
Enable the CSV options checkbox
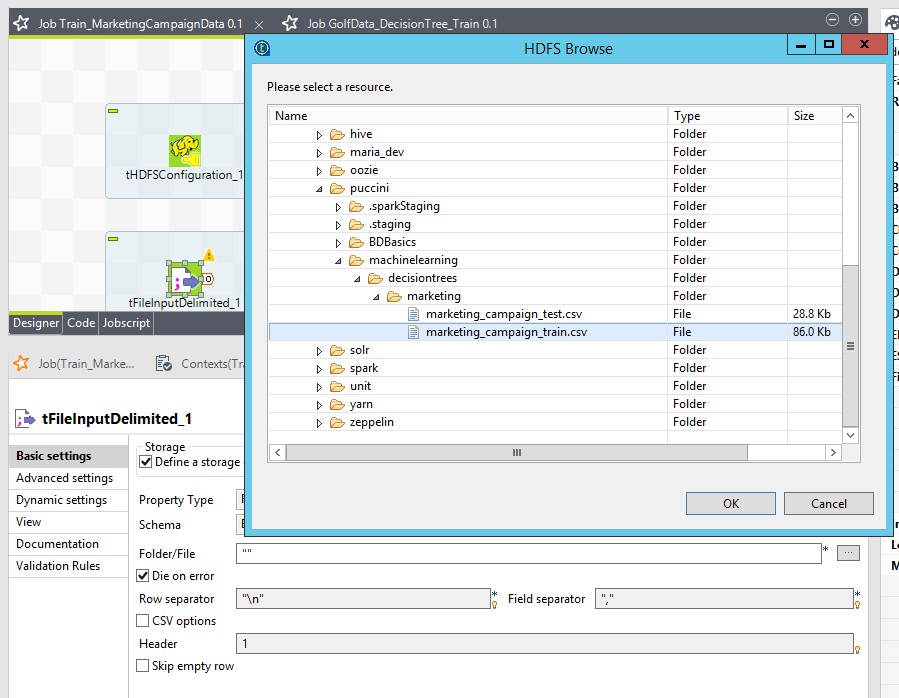143,621
